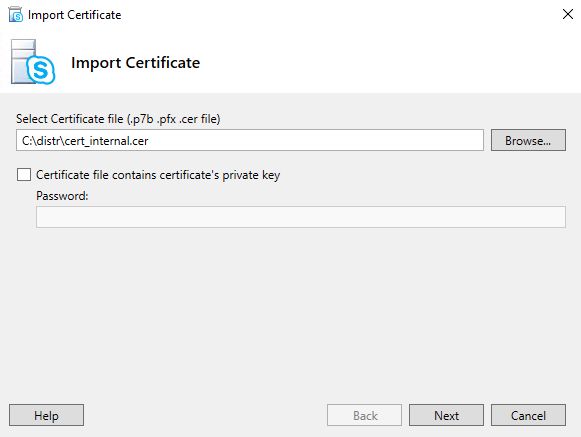Go to previous step with Back
The height and width of the screenshot is (437, 581).
pos(365,416)
